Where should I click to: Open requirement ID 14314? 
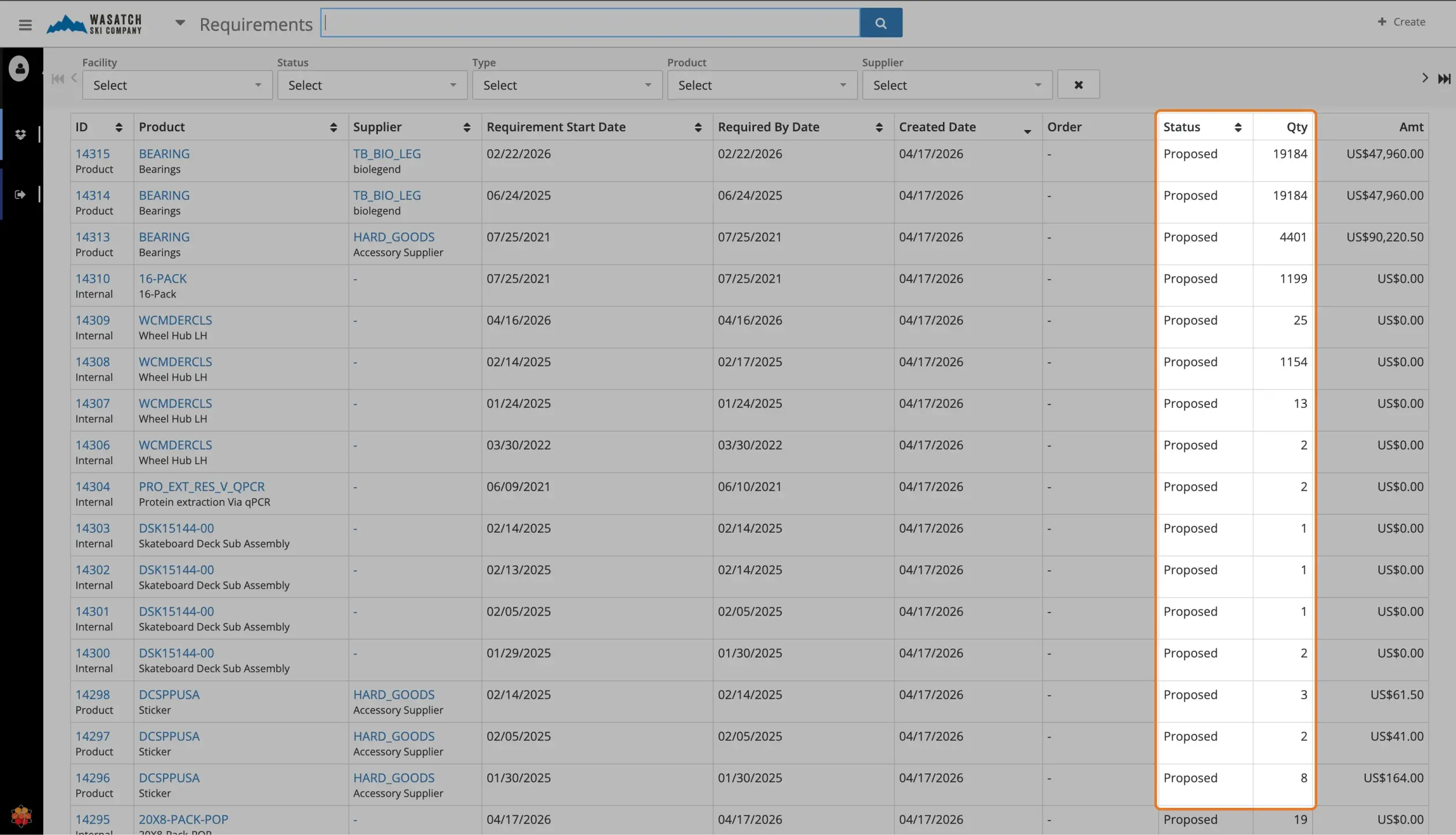[92, 195]
